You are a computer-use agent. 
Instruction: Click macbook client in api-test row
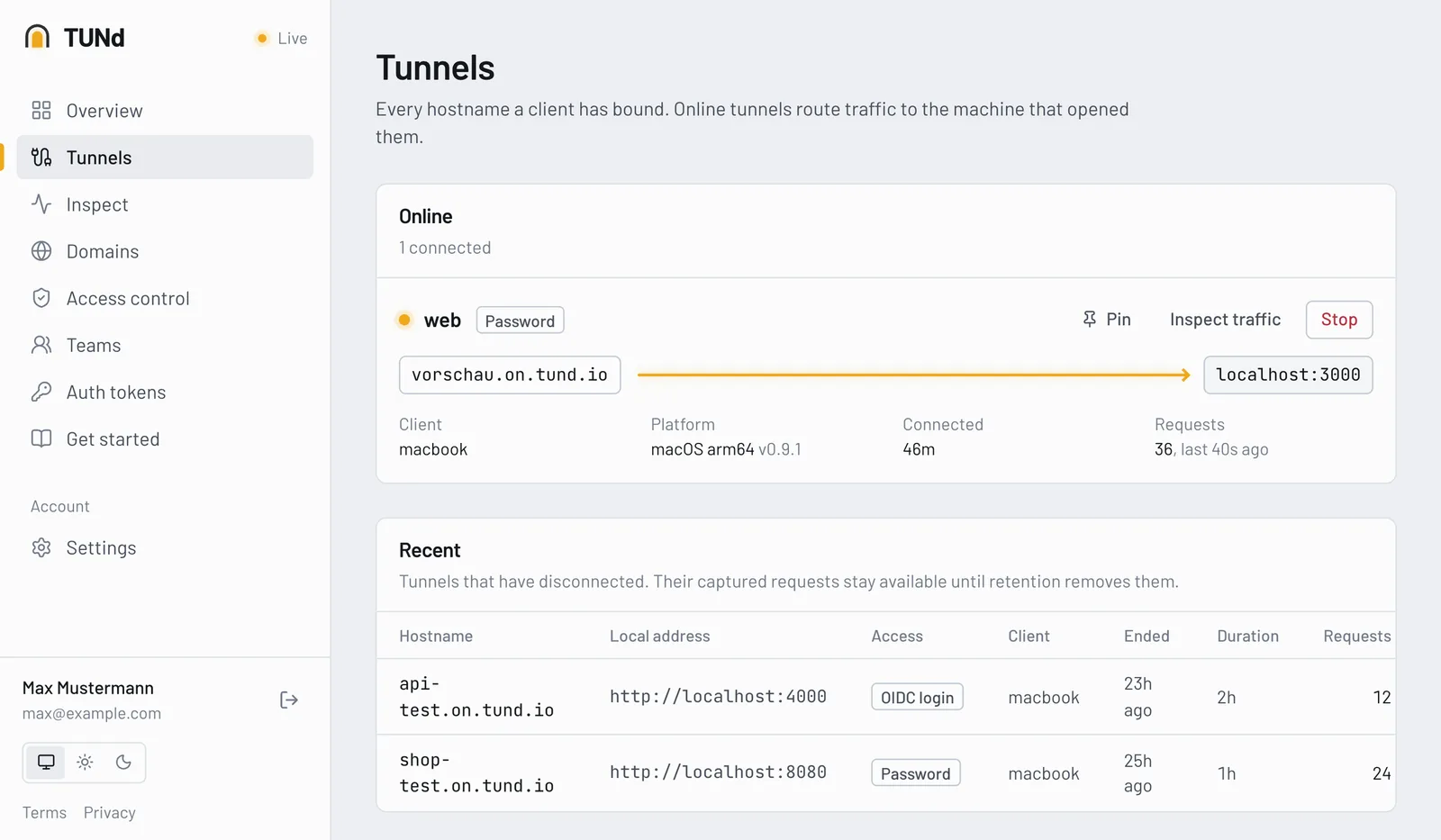coord(1044,697)
